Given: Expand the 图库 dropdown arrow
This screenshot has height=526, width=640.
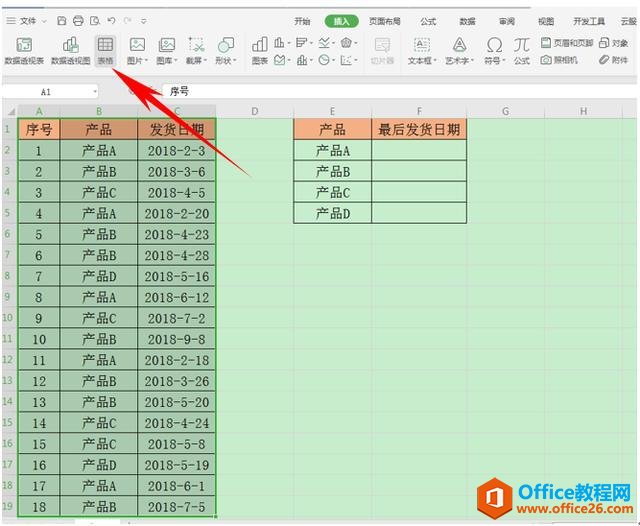Looking at the screenshot, I should [176, 61].
